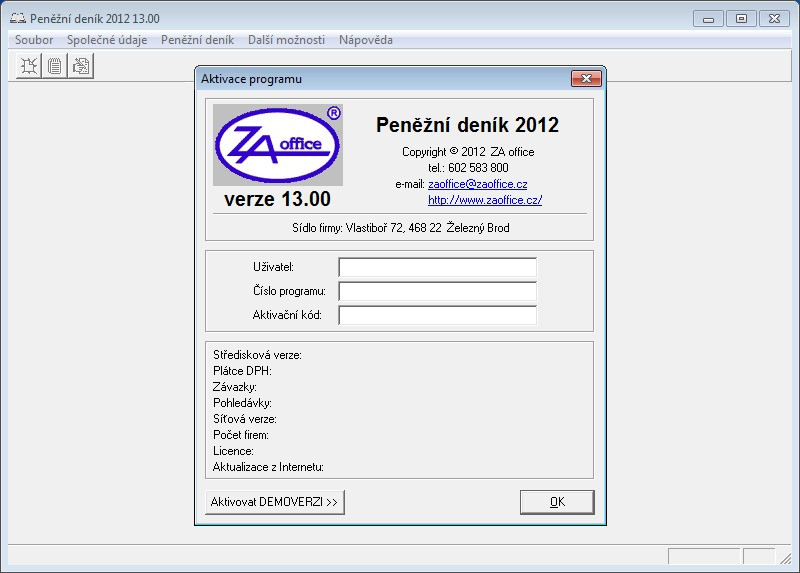Click the Licence label
This screenshot has width=800, height=573.
(233, 451)
